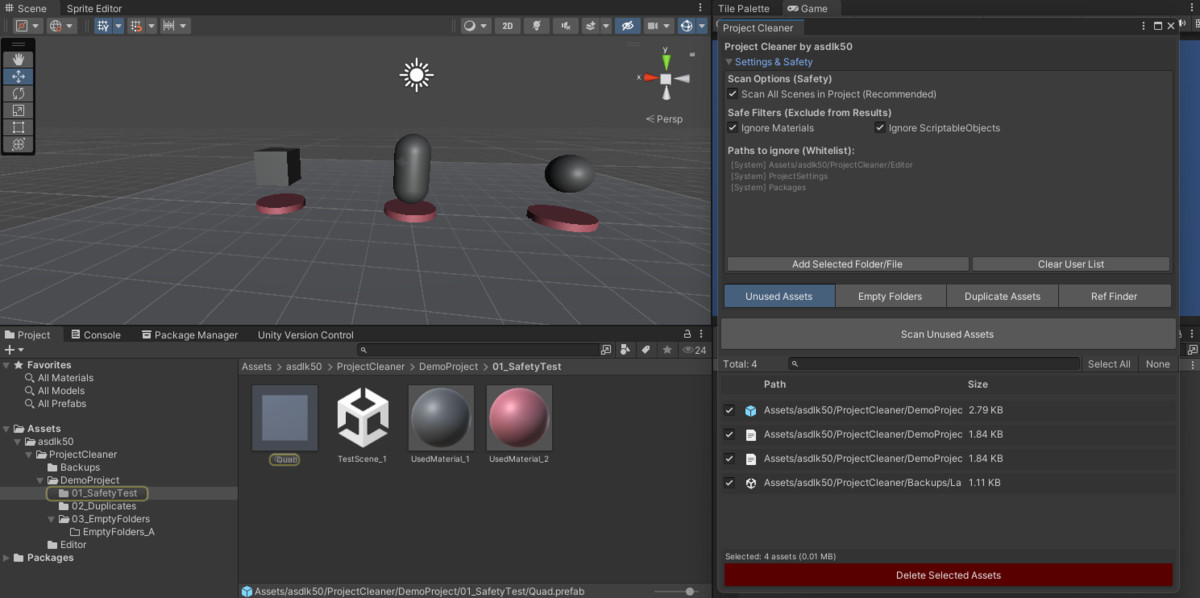Switch to the Console tab

(x=94, y=335)
